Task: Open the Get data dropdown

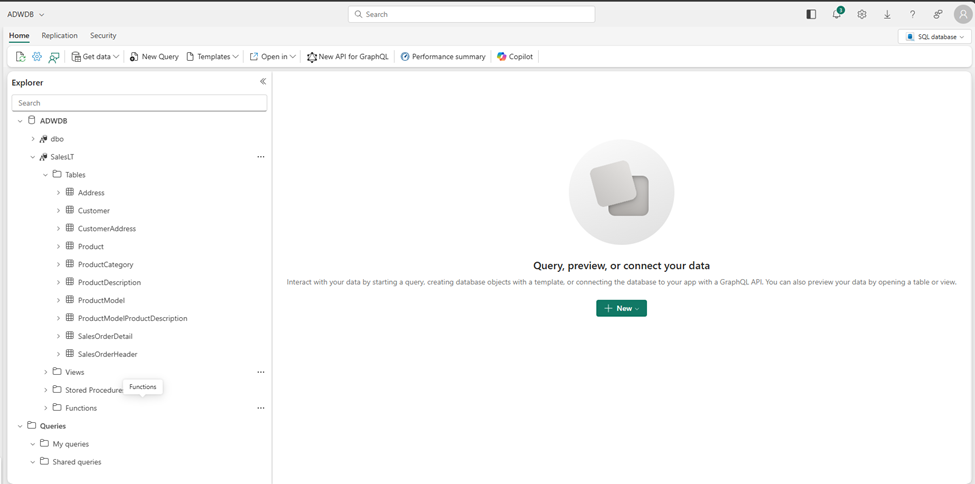Action: (95, 57)
